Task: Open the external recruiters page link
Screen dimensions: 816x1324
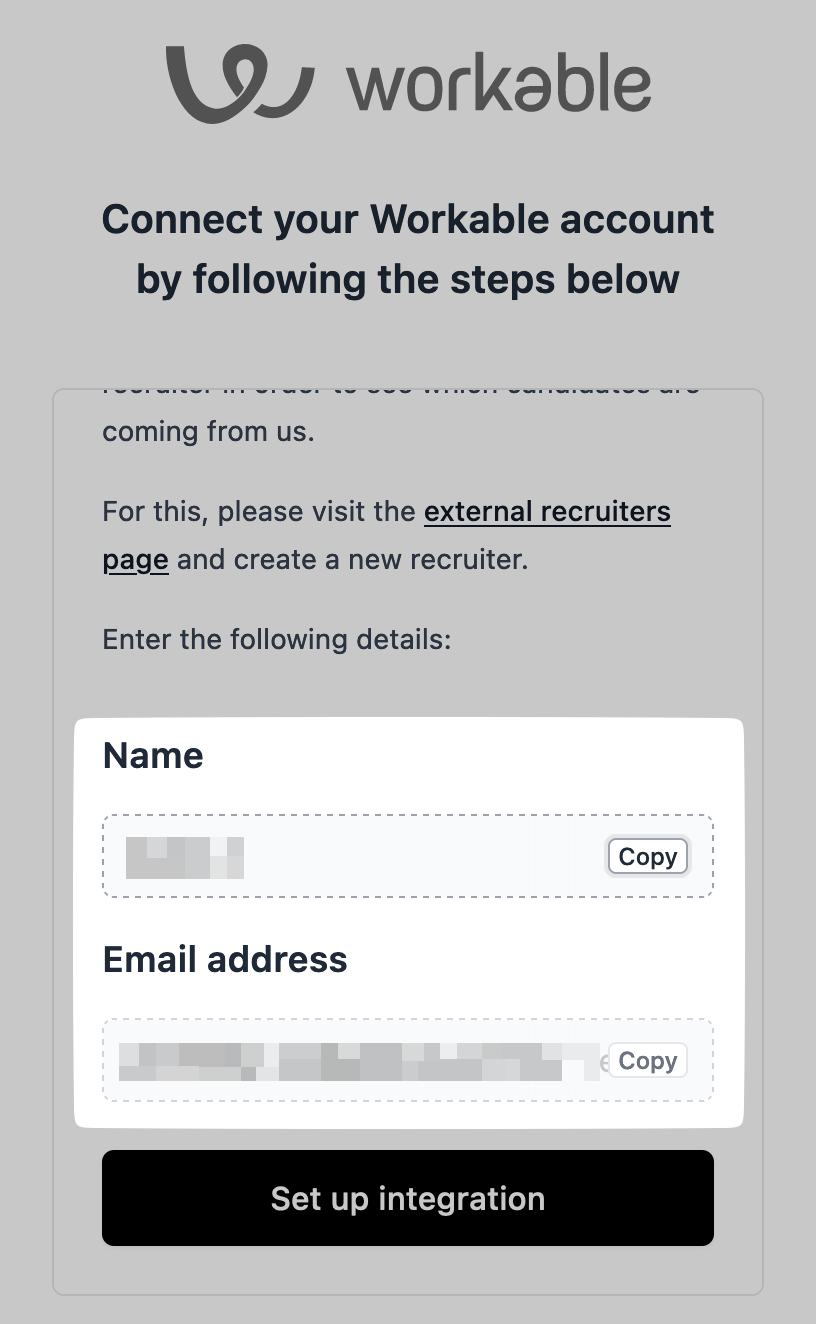Action: [x=546, y=512]
